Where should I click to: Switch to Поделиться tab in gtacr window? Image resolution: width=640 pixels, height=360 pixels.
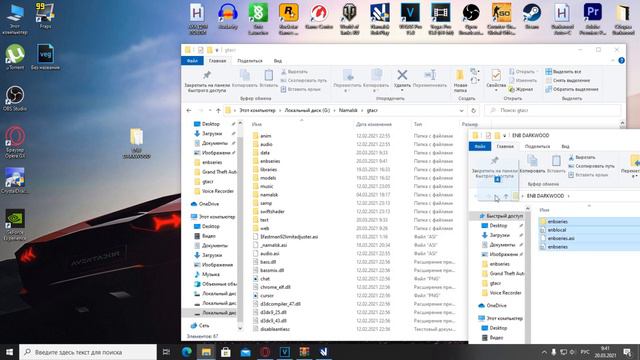250,61
